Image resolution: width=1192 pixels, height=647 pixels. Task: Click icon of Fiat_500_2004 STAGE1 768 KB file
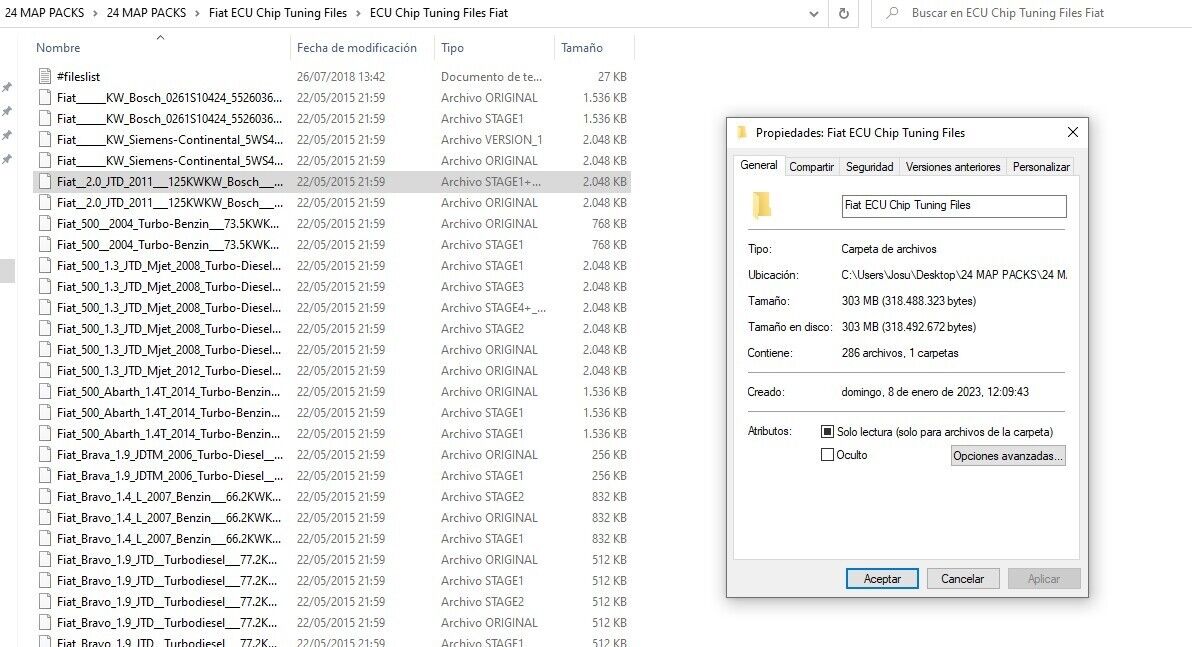[45, 245]
